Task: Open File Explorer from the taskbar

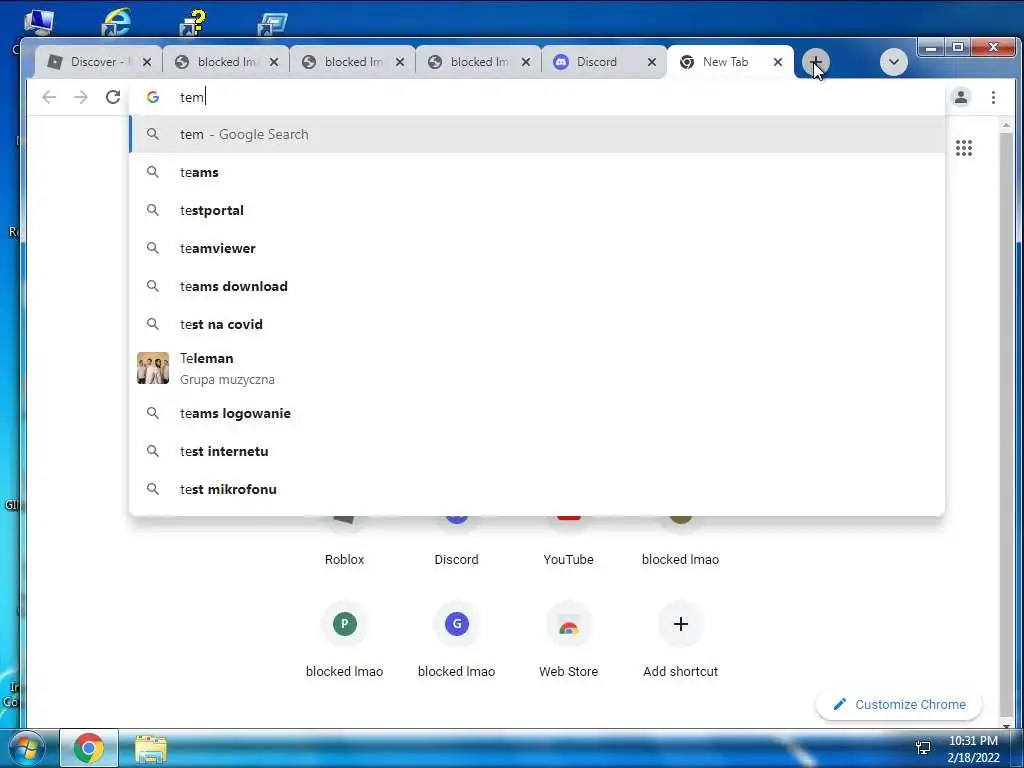Action: coord(151,748)
